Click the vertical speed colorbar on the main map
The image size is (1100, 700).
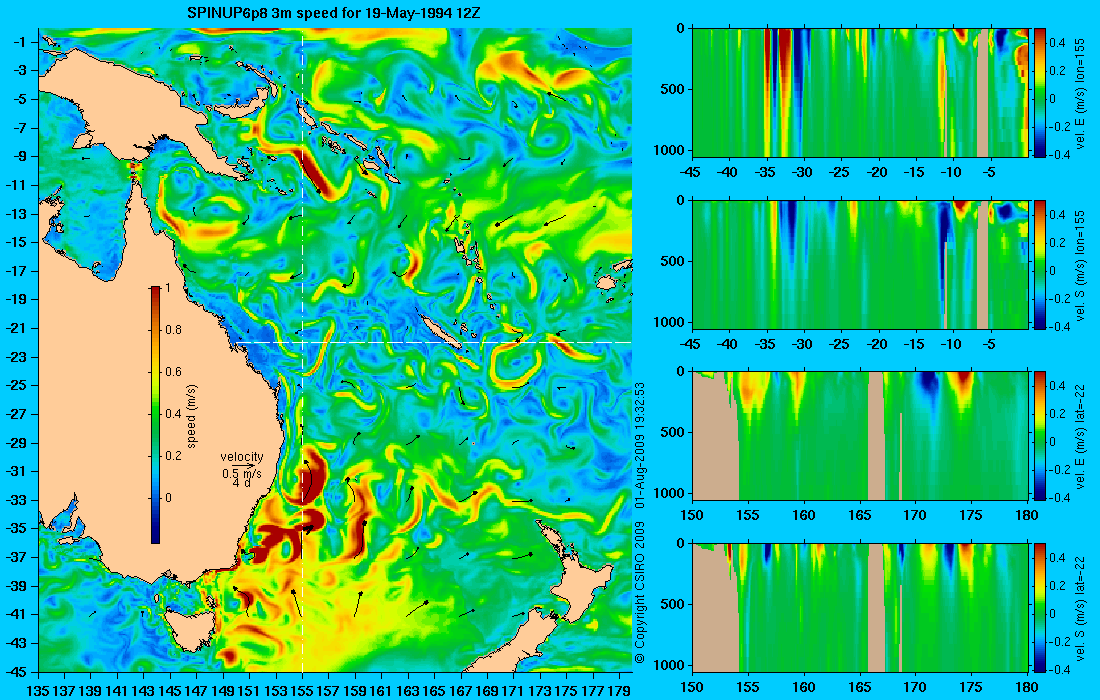pyautogui.click(x=155, y=415)
